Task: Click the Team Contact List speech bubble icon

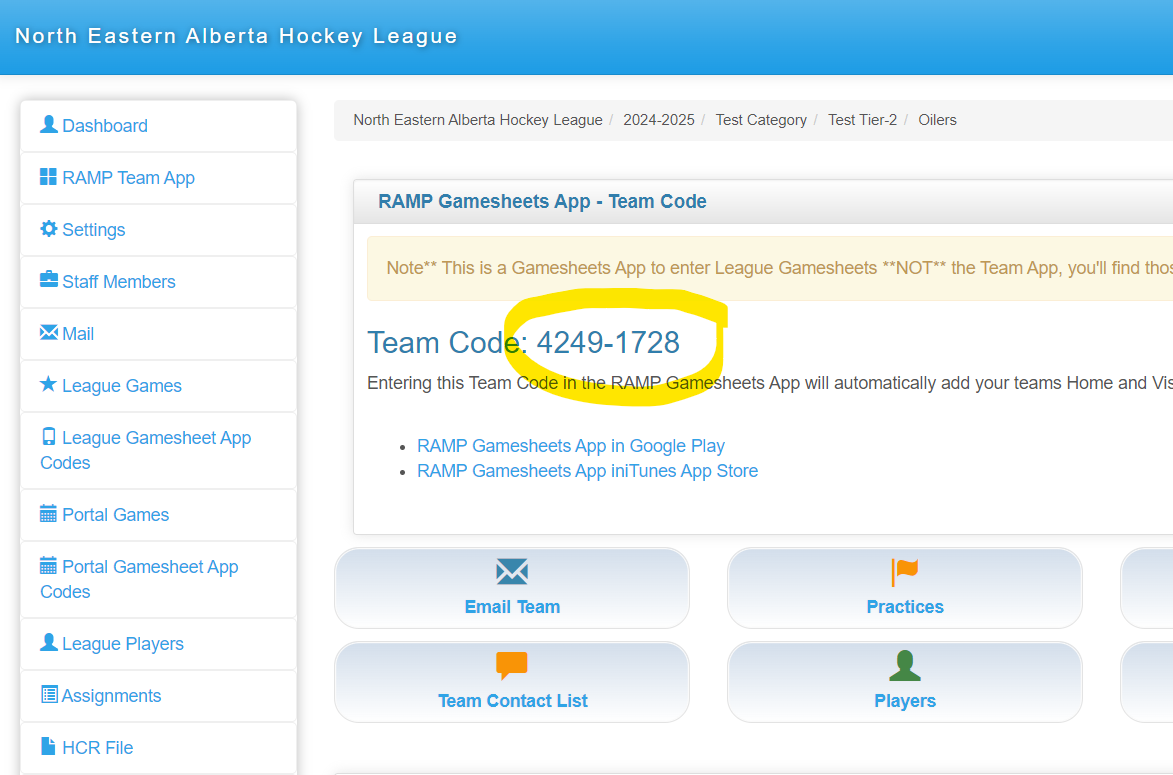Action: pyautogui.click(x=512, y=665)
